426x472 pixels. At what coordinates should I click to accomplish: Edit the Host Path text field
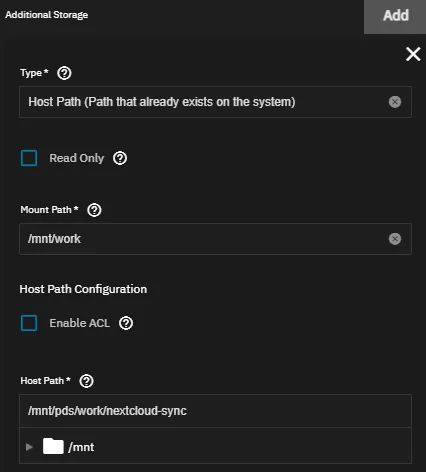coord(215,411)
